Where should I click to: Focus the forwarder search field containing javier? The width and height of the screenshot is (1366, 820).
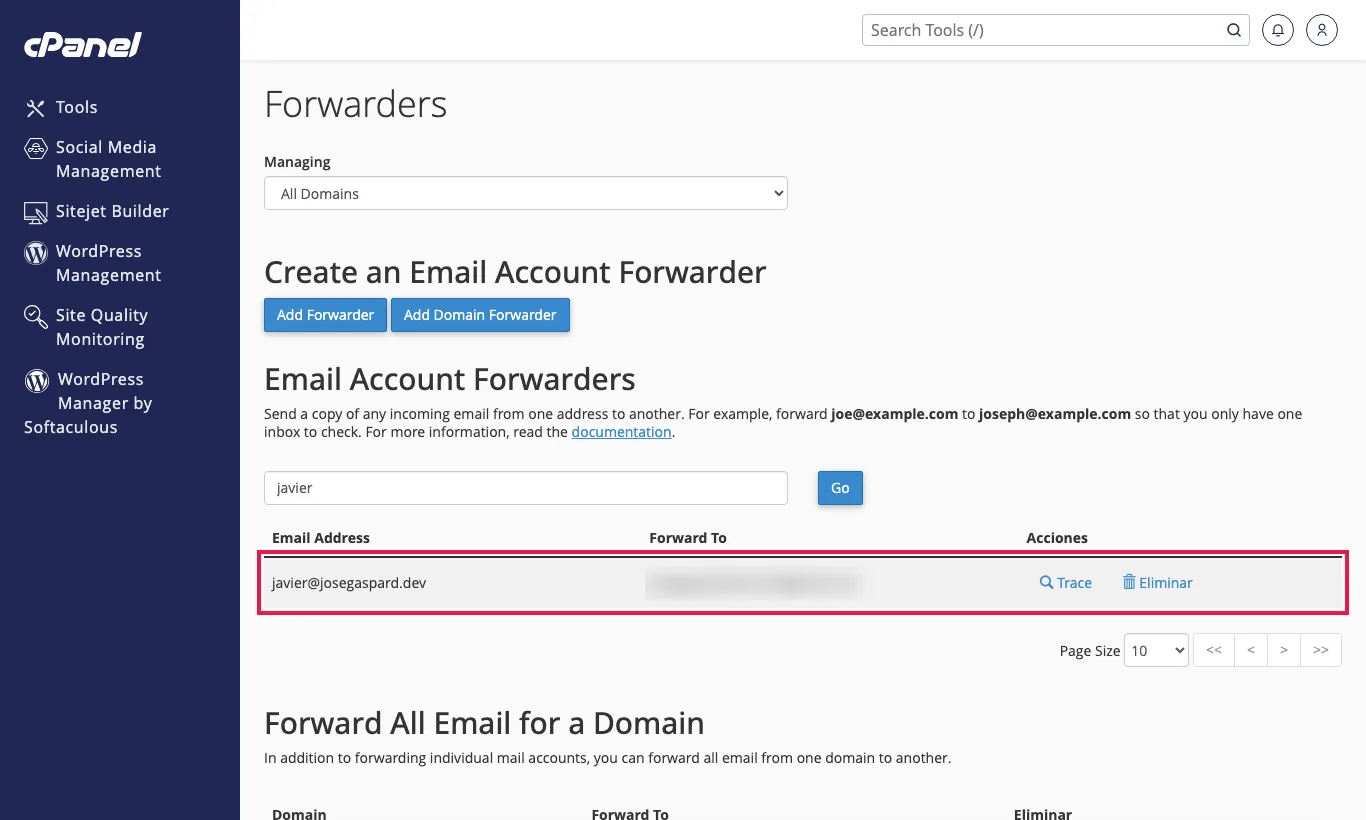[x=526, y=488]
